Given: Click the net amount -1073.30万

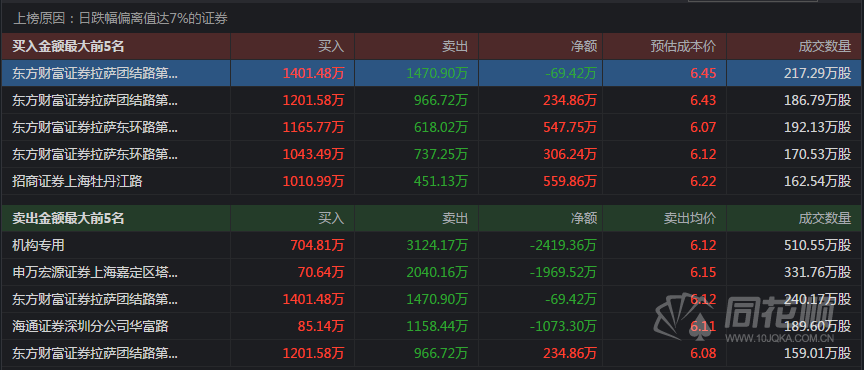Looking at the screenshot, I should coord(563,326).
